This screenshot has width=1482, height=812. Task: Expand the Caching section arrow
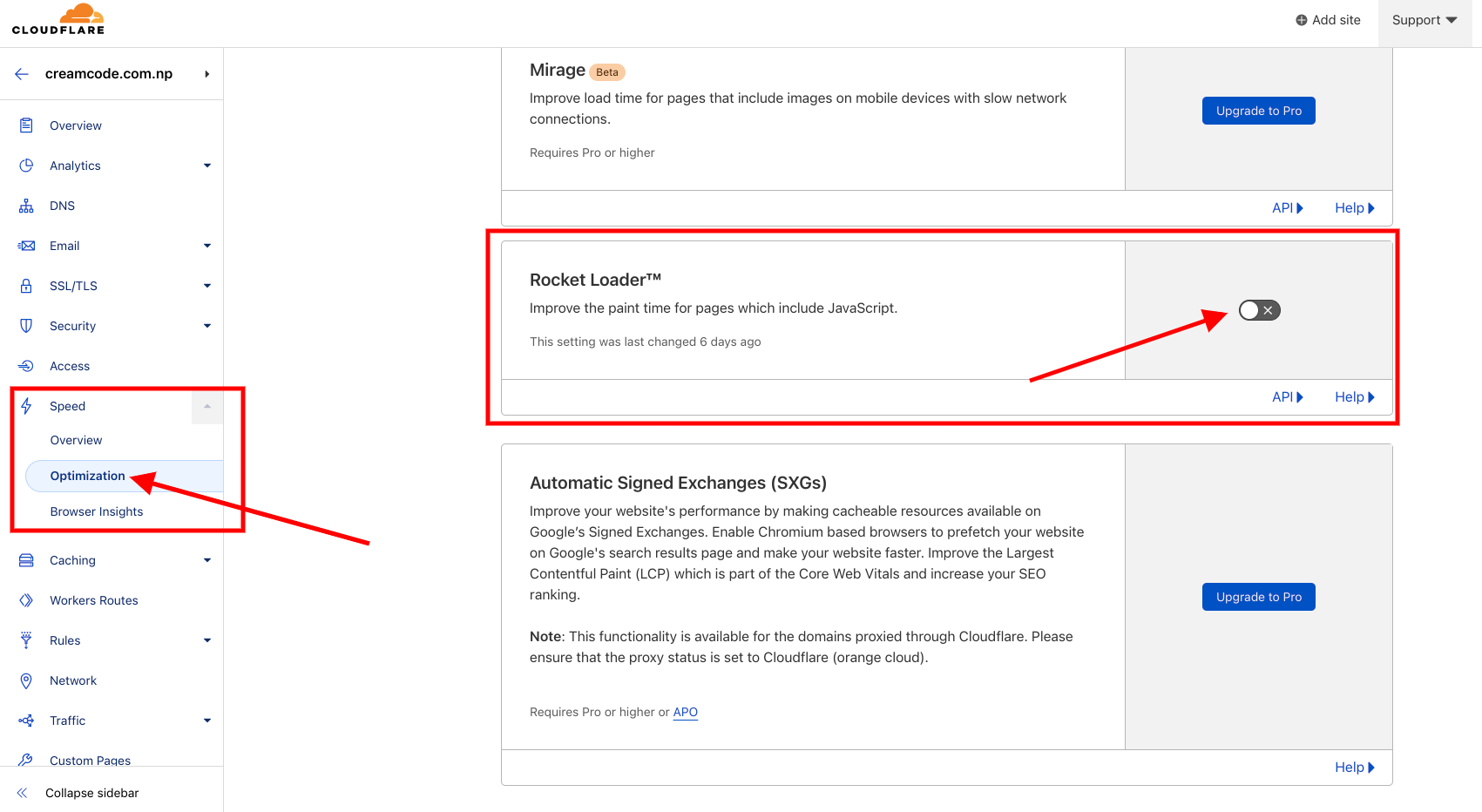[207, 560]
